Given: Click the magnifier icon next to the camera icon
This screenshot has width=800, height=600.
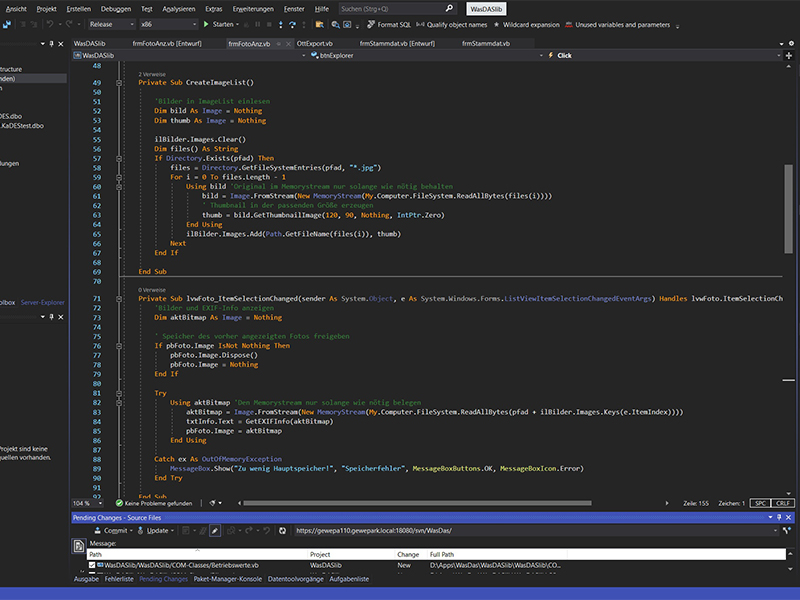Looking at the screenshot, I should pyautogui.click(x=335, y=24).
